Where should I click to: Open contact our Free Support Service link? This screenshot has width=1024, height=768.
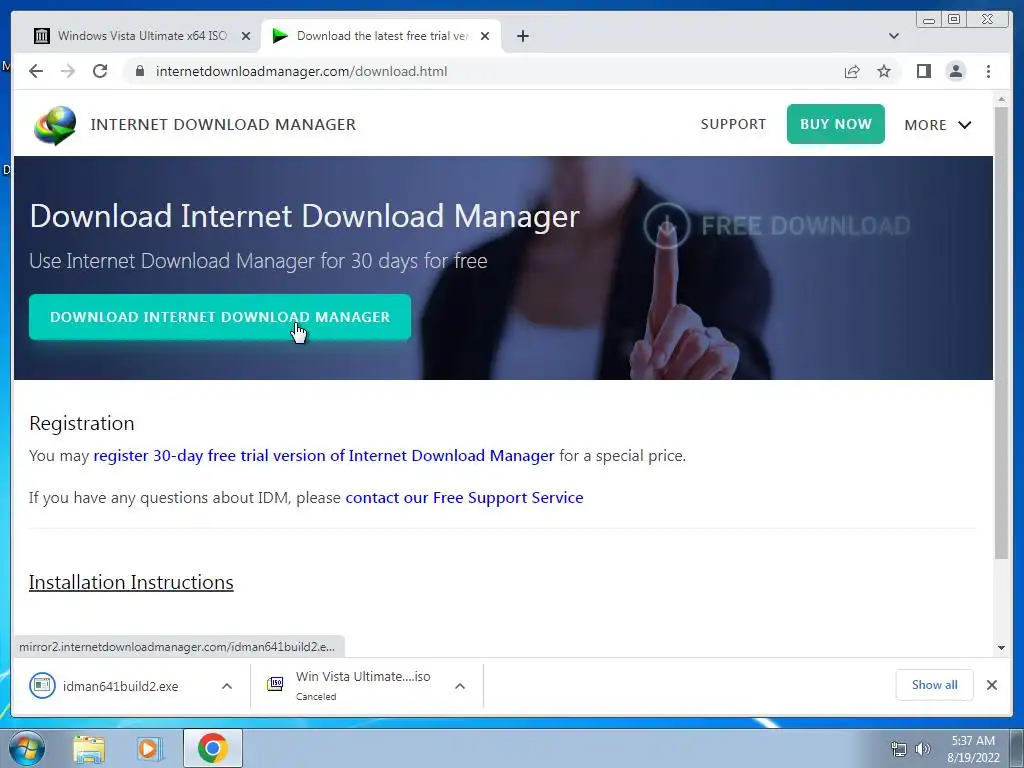click(x=464, y=498)
